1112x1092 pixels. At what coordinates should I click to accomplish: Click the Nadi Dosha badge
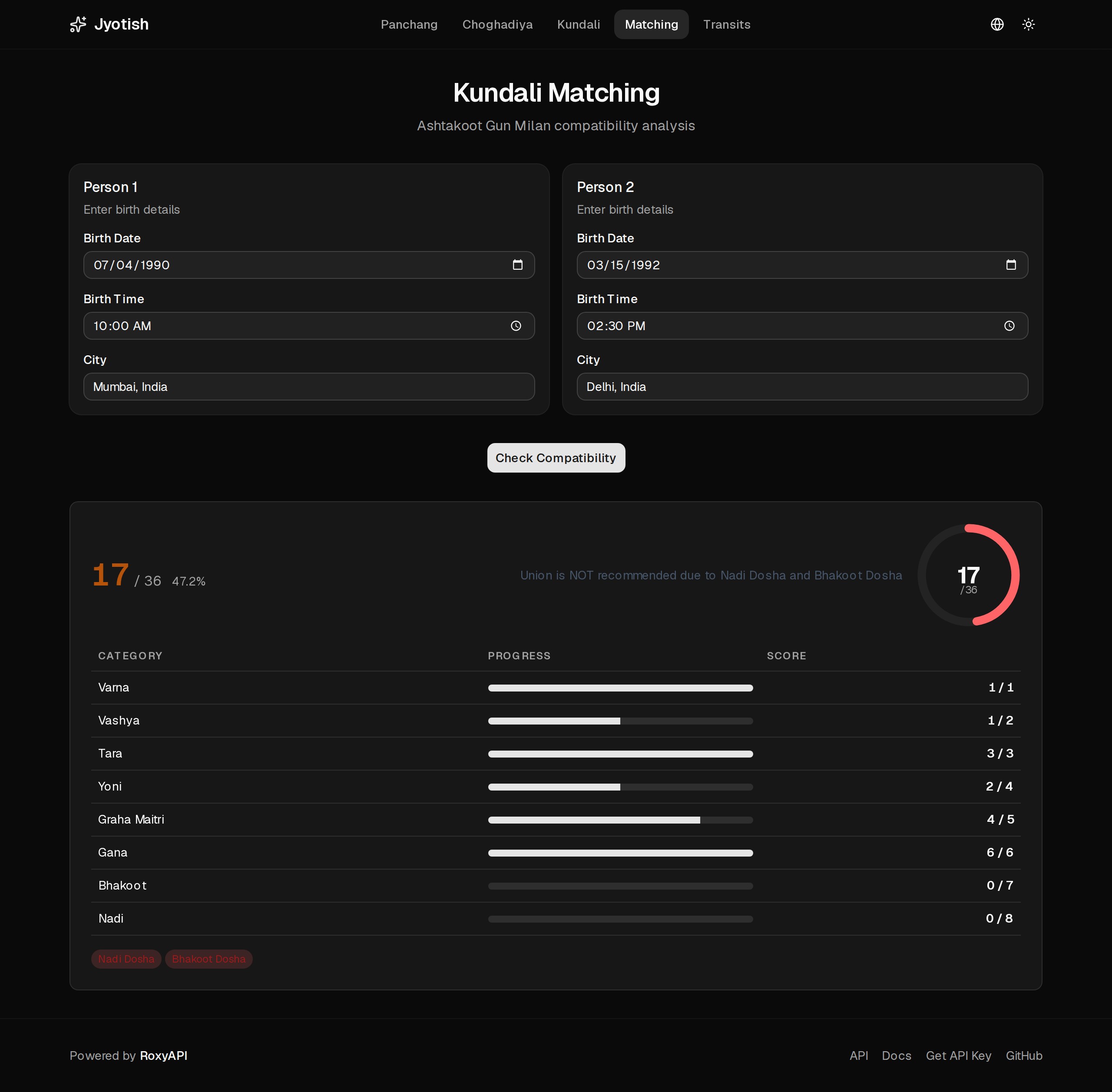click(126, 959)
